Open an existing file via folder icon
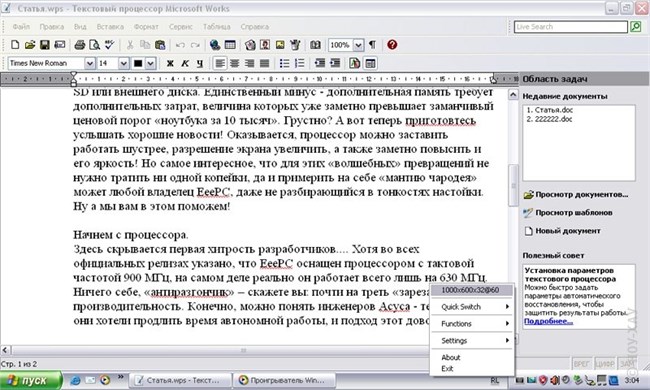The image size is (650, 390). (30, 45)
